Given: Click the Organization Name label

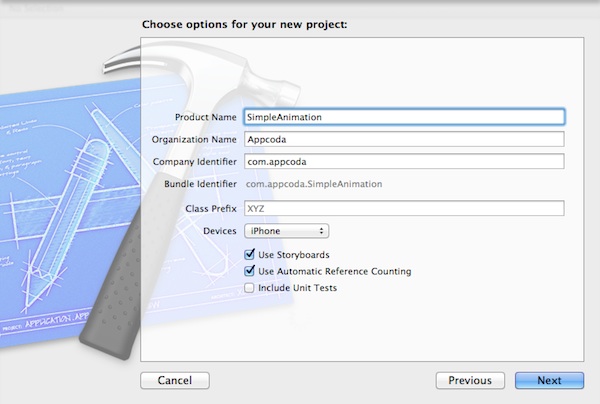Looking at the screenshot, I should tap(194, 139).
